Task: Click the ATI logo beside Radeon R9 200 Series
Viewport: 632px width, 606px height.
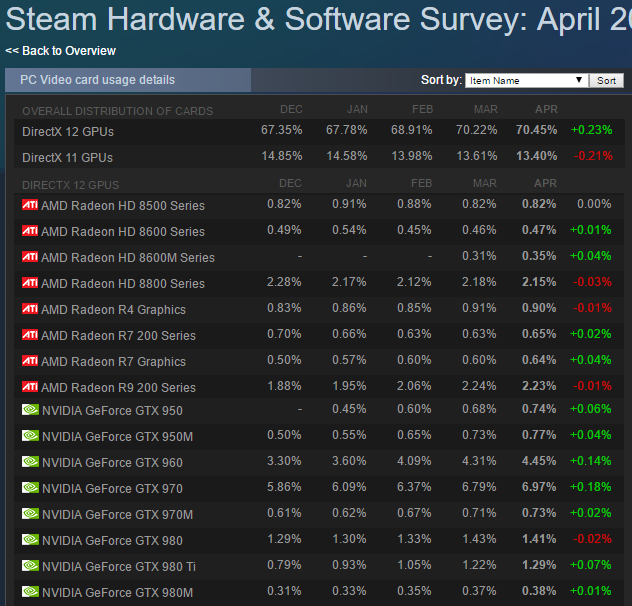Action: pyautogui.click(x=30, y=387)
